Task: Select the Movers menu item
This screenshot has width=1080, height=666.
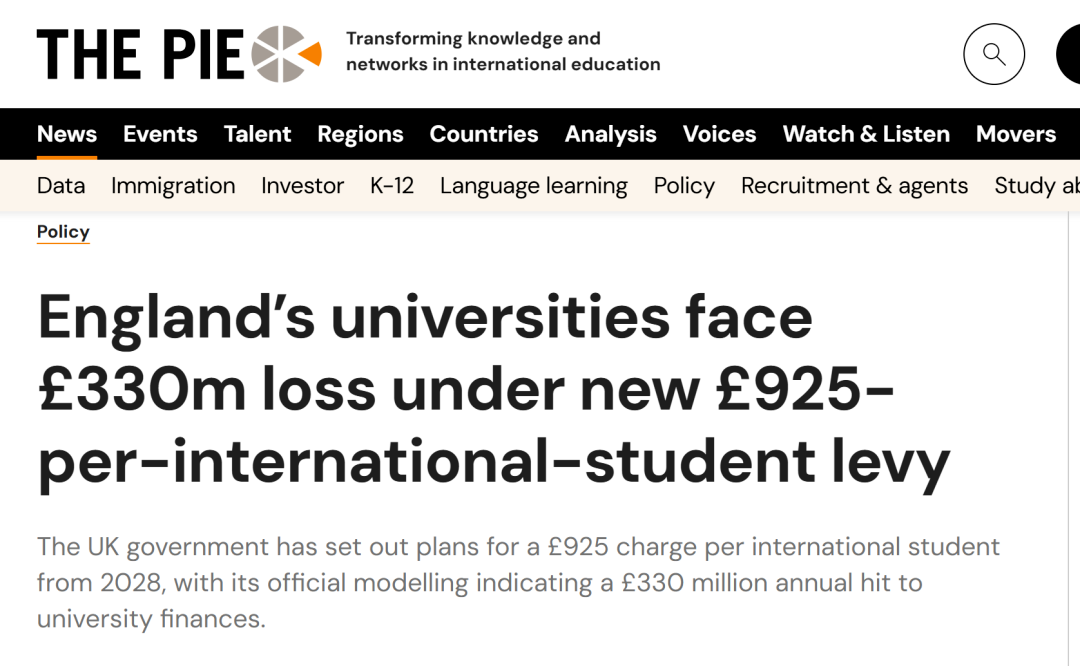Action: coord(1016,133)
